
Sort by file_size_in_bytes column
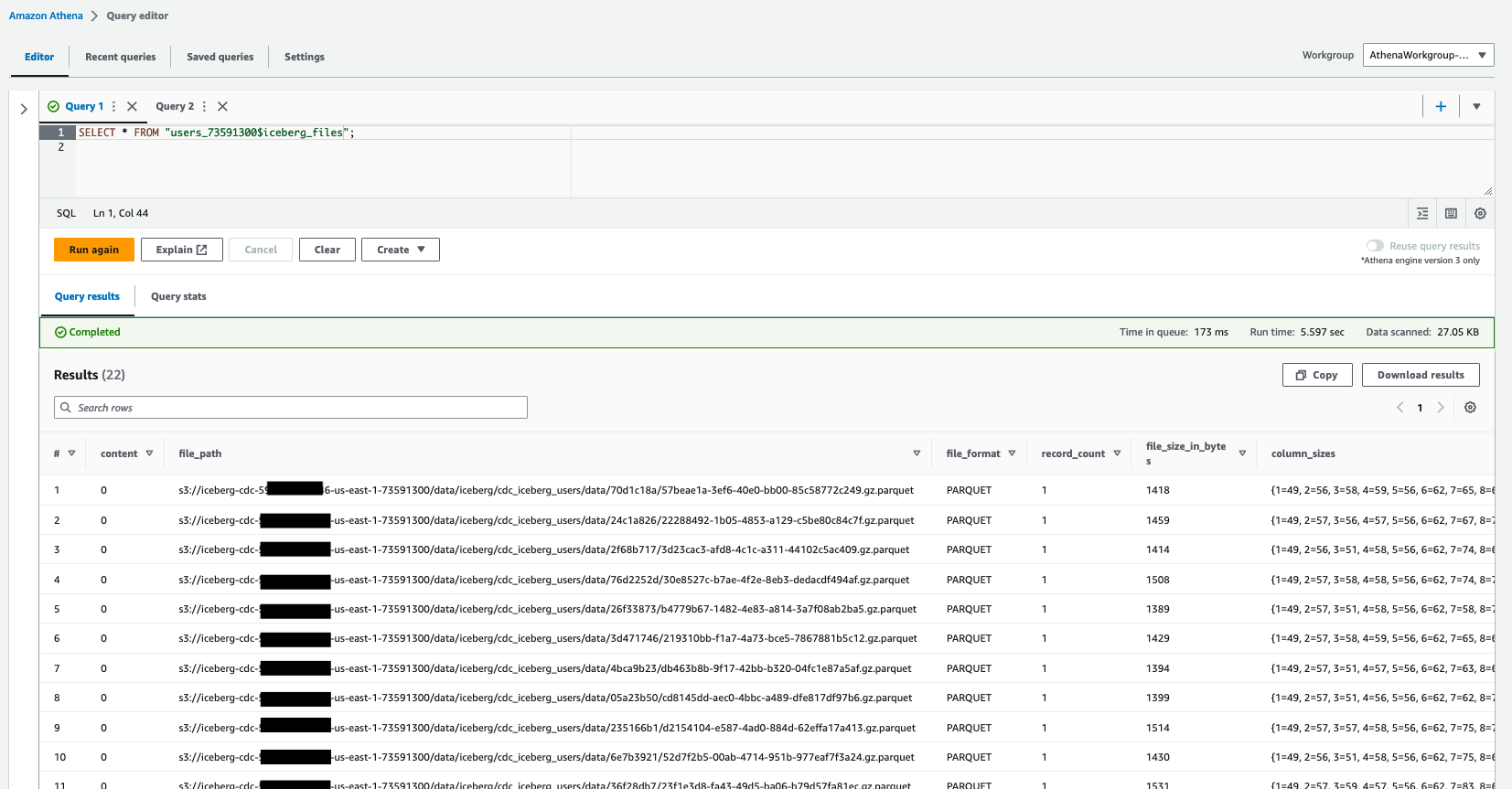click(1242, 453)
